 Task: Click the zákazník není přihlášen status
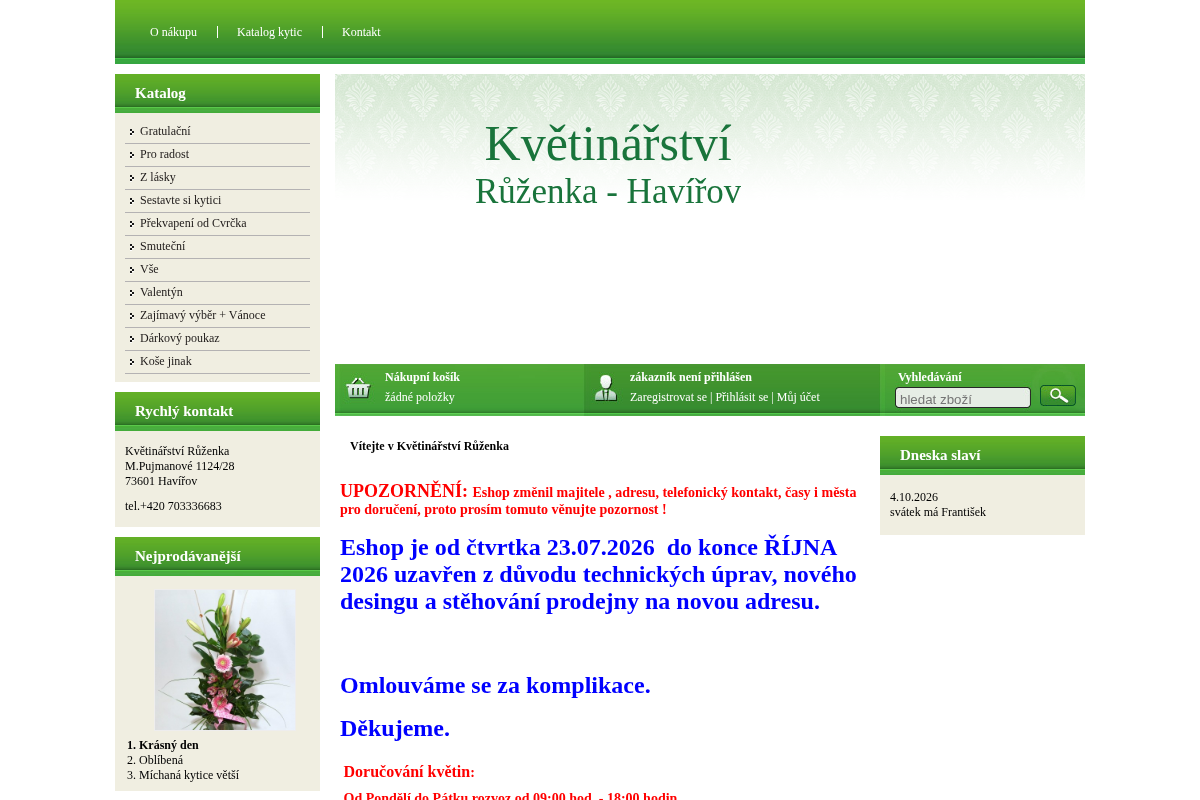click(x=691, y=377)
